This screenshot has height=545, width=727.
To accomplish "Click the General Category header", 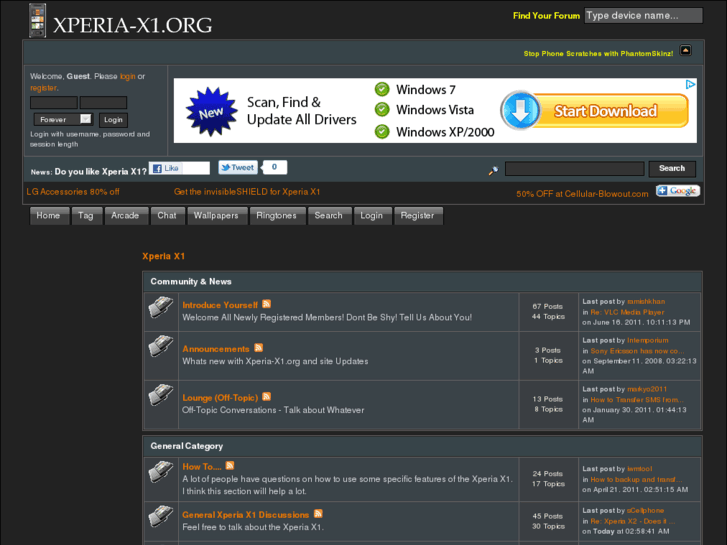I will pyautogui.click(x=186, y=446).
